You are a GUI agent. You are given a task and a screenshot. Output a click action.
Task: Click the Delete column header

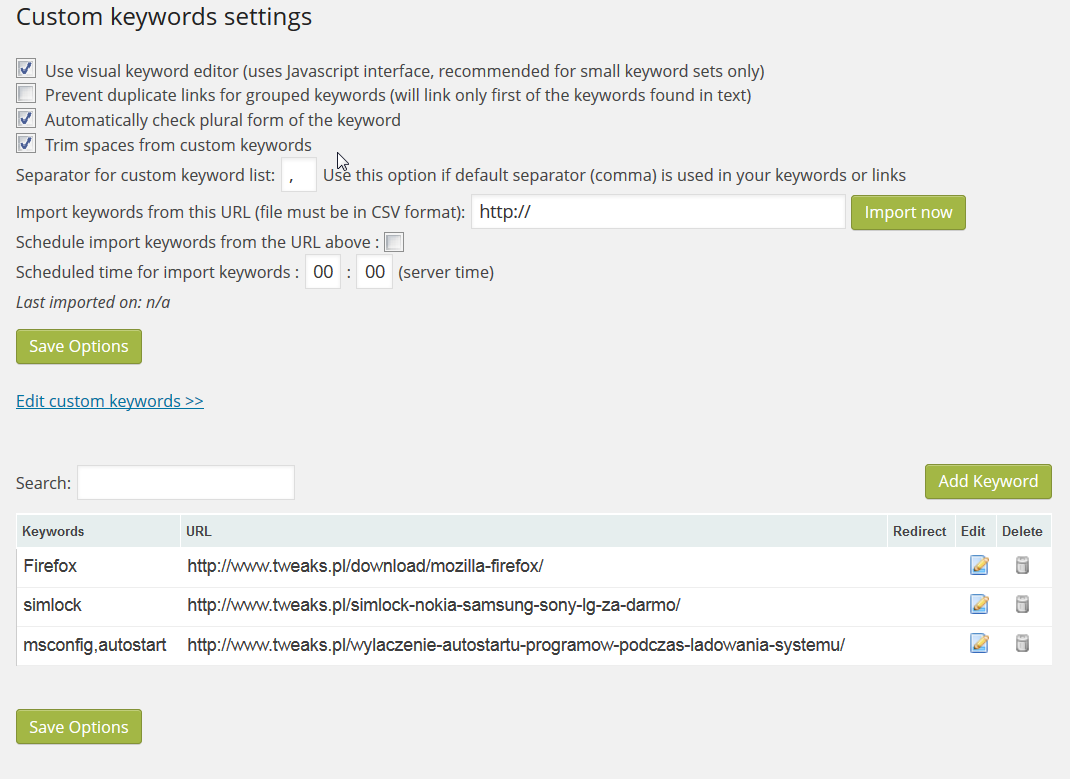point(1022,531)
